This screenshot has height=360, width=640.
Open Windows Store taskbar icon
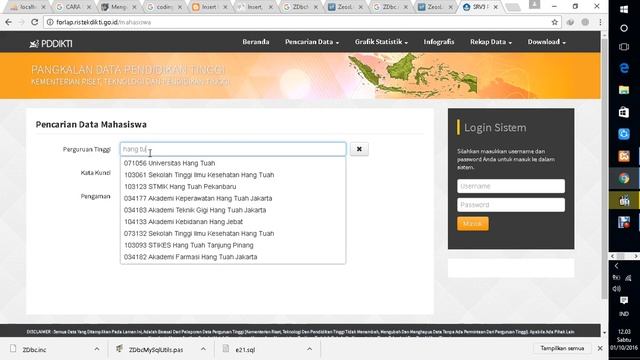[624, 112]
